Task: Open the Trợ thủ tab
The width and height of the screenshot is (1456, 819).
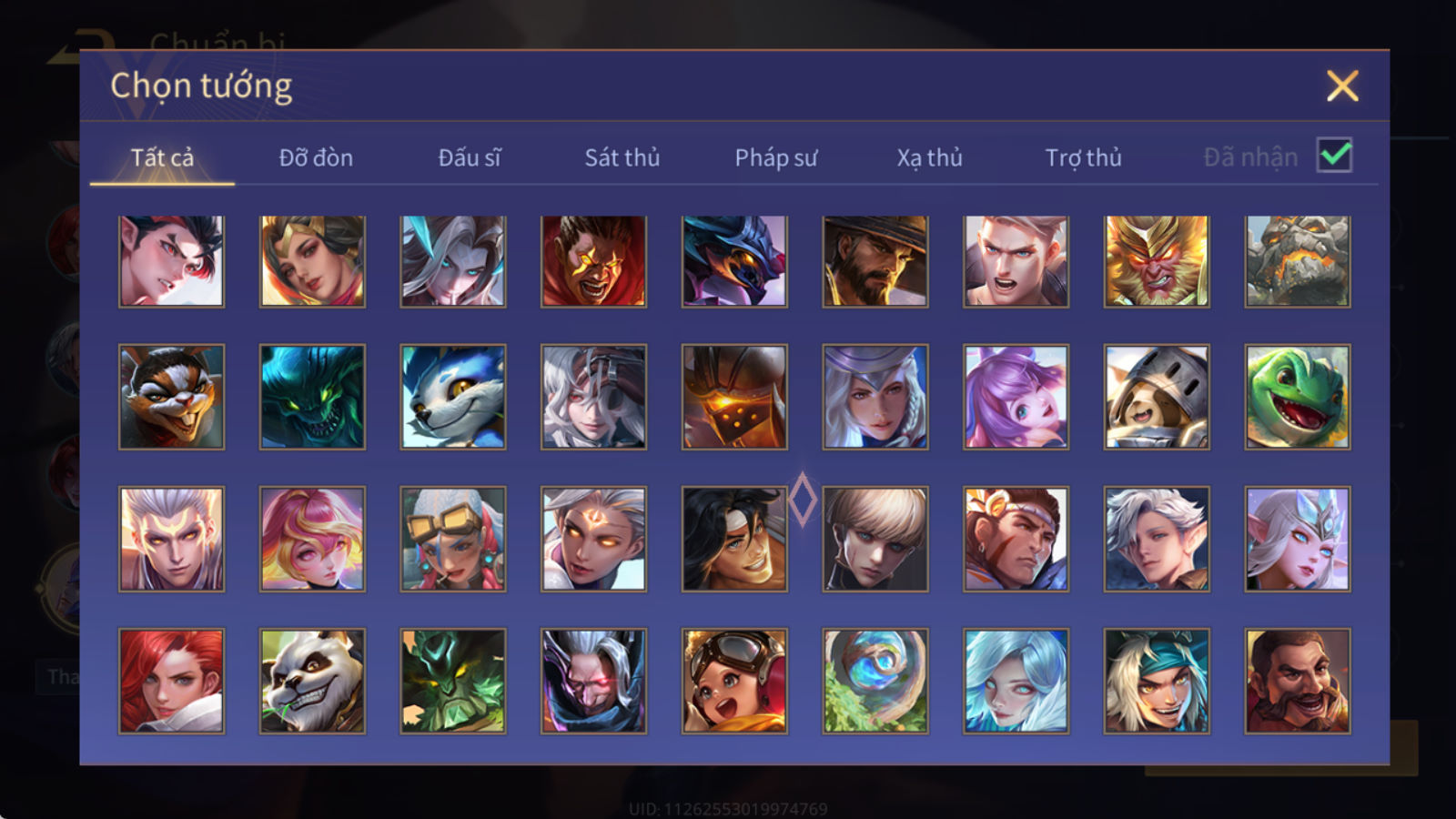Action: (1083, 157)
